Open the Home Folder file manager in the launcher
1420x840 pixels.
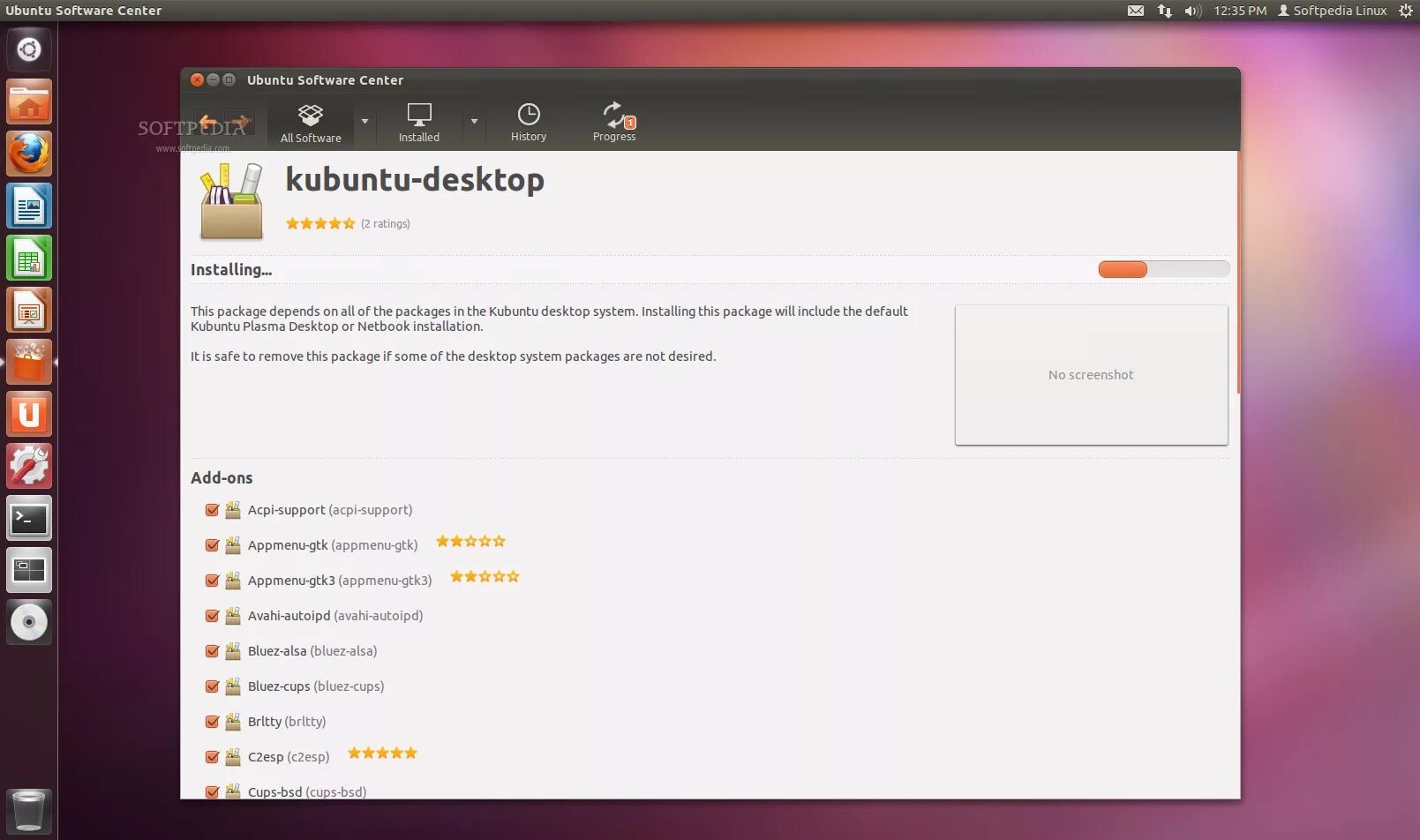click(x=29, y=101)
